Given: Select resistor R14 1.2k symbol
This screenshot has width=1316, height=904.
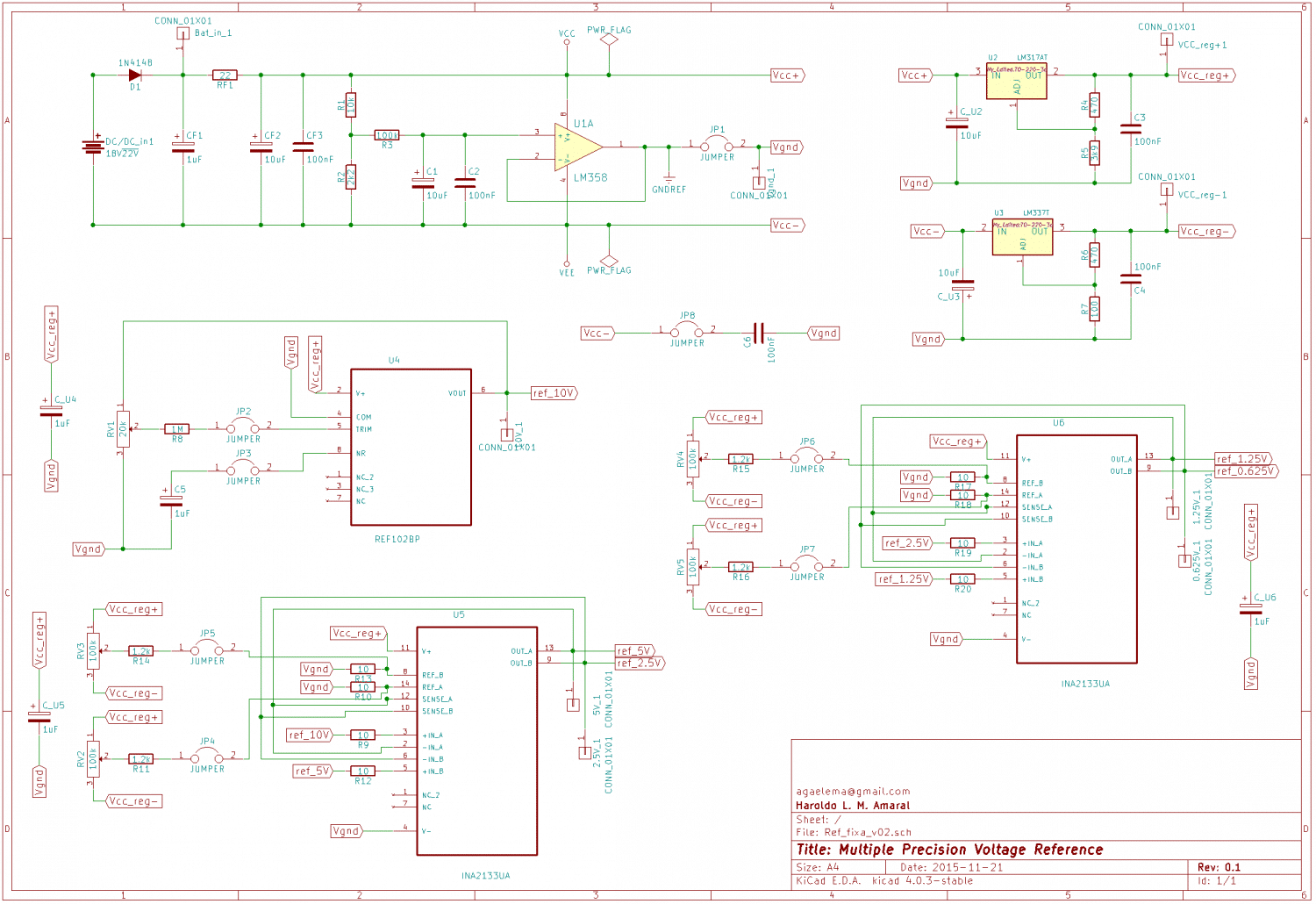Looking at the screenshot, I should pyautogui.click(x=141, y=651).
